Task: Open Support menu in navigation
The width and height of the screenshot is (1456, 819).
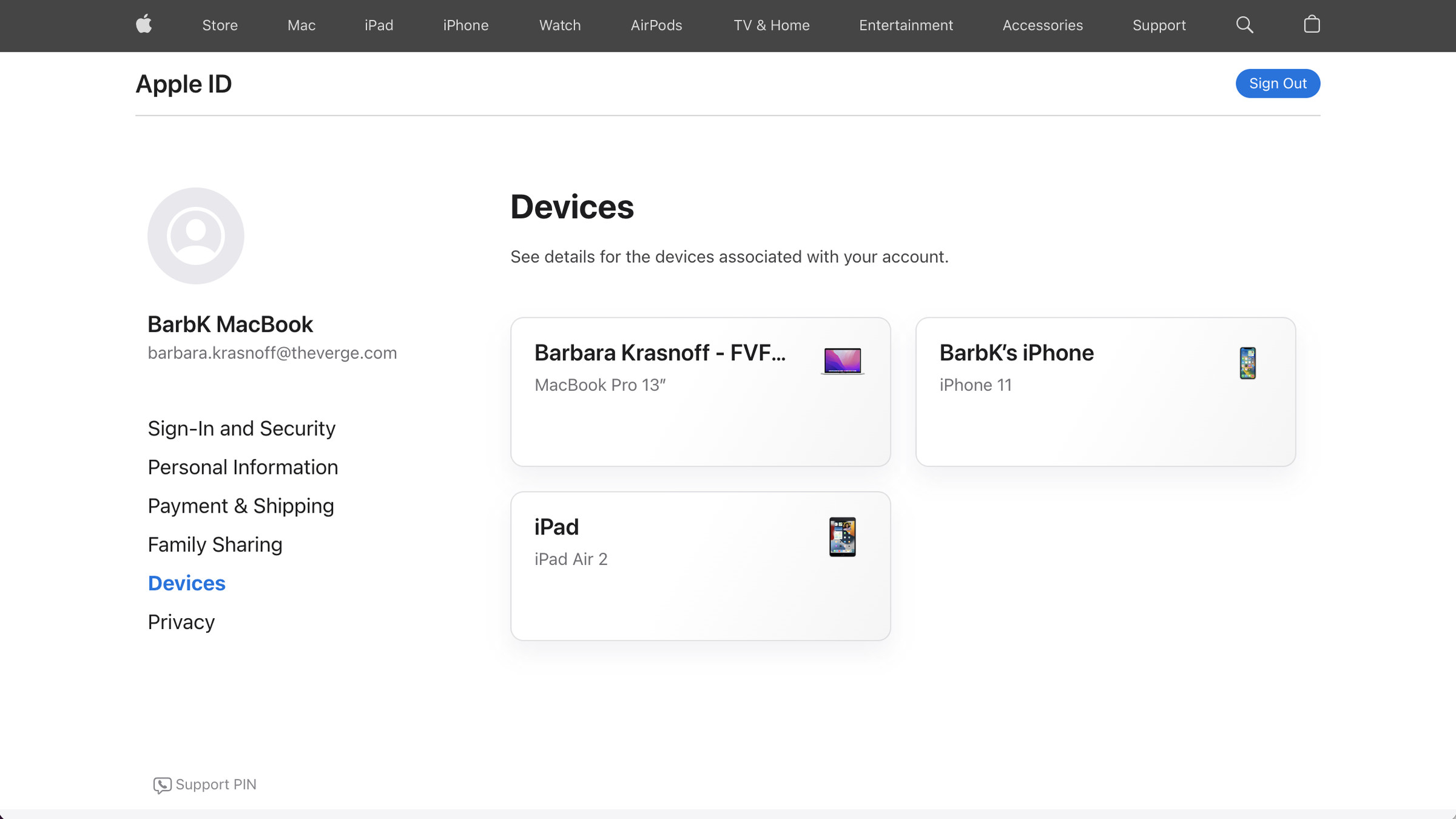Action: [1159, 26]
